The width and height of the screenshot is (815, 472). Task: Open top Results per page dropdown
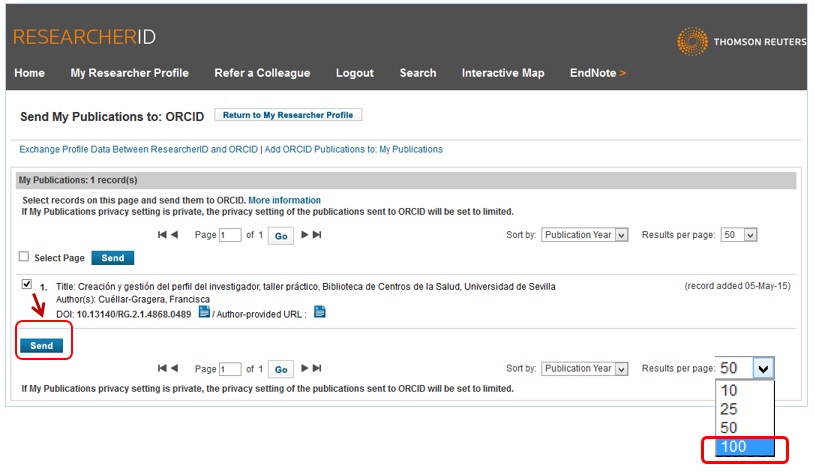click(739, 235)
